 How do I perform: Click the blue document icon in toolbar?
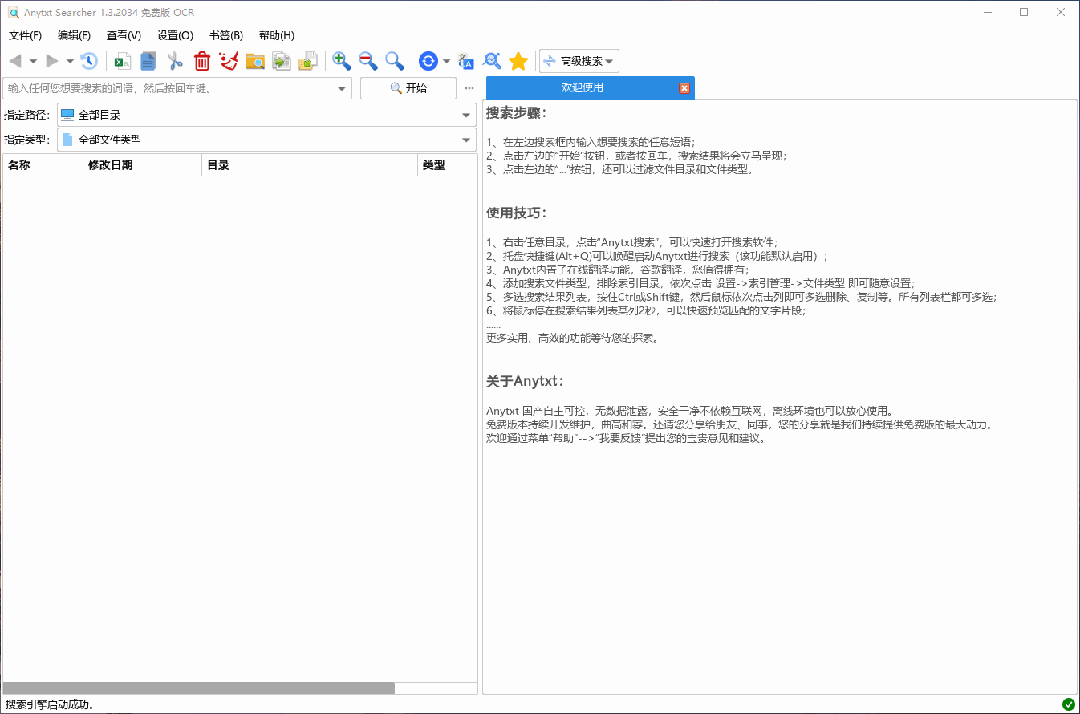pos(148,61)
